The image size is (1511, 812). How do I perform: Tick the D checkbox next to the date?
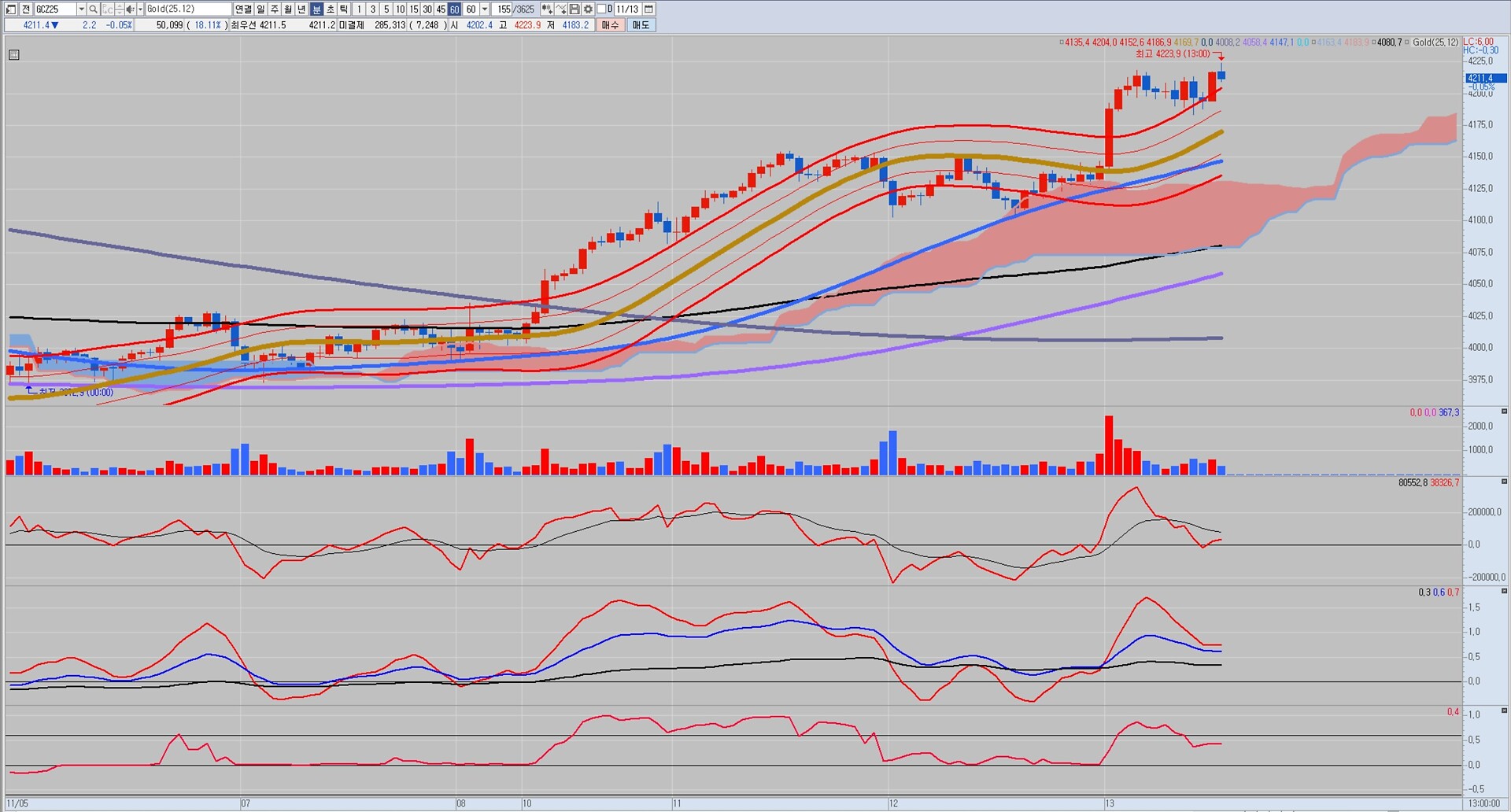click(x=601, y=9)
